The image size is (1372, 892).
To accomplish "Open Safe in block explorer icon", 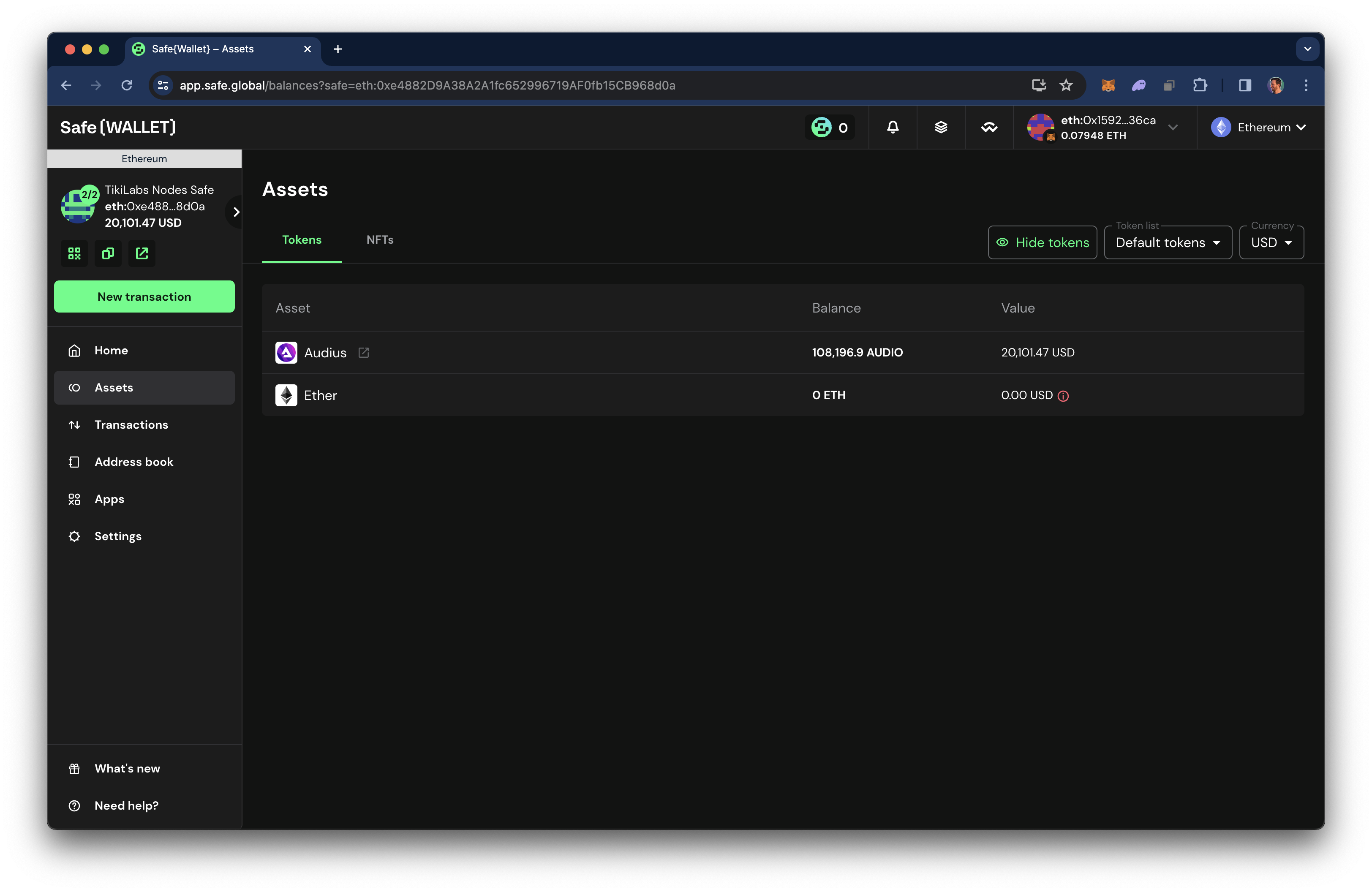I will tap(142, 253).
